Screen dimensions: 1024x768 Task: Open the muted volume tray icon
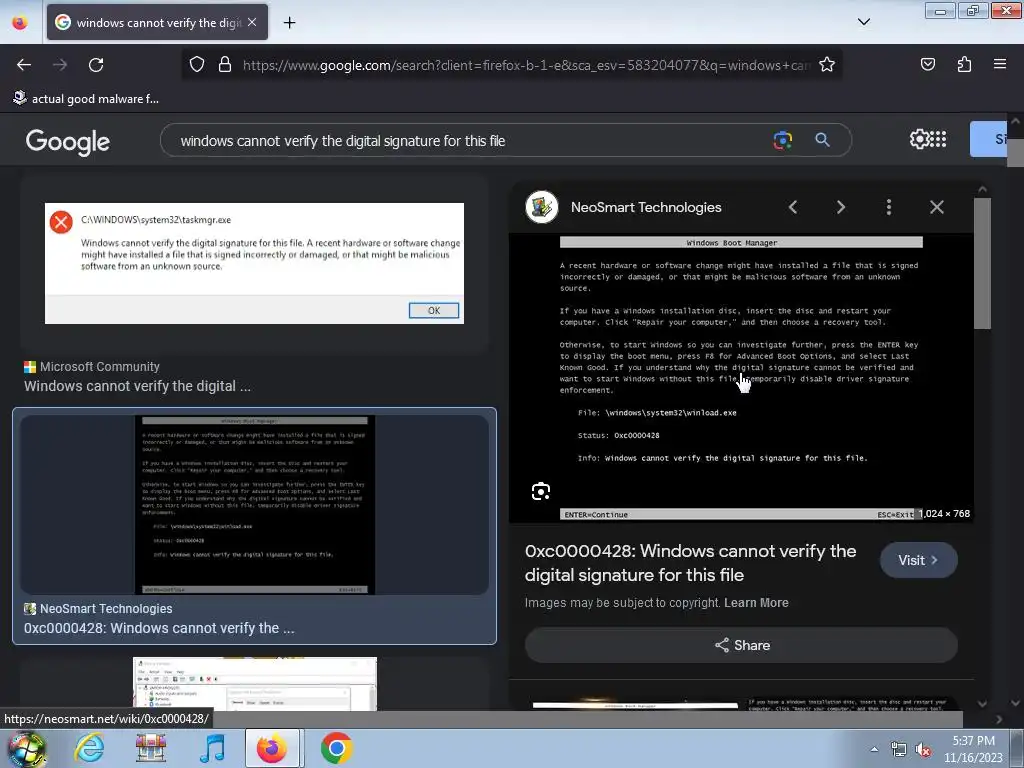(x=923, y=750)
